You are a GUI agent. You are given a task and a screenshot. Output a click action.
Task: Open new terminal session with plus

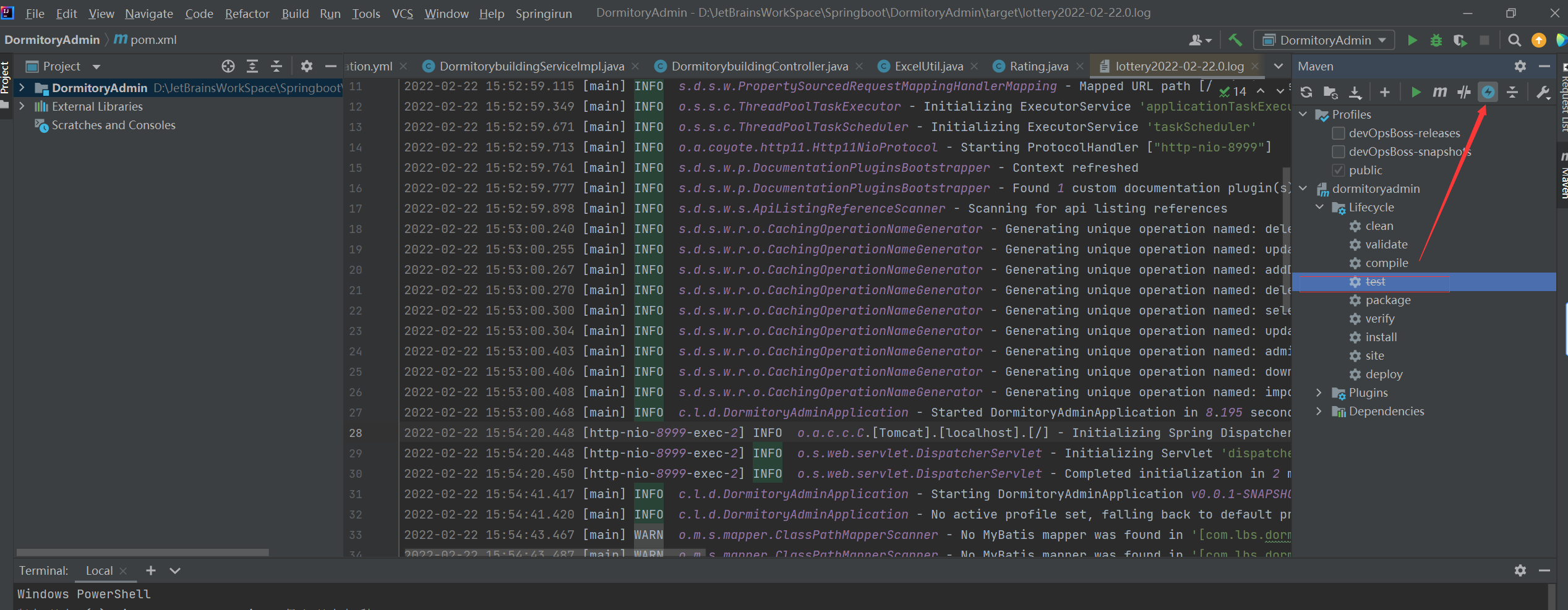click(151, 570)
